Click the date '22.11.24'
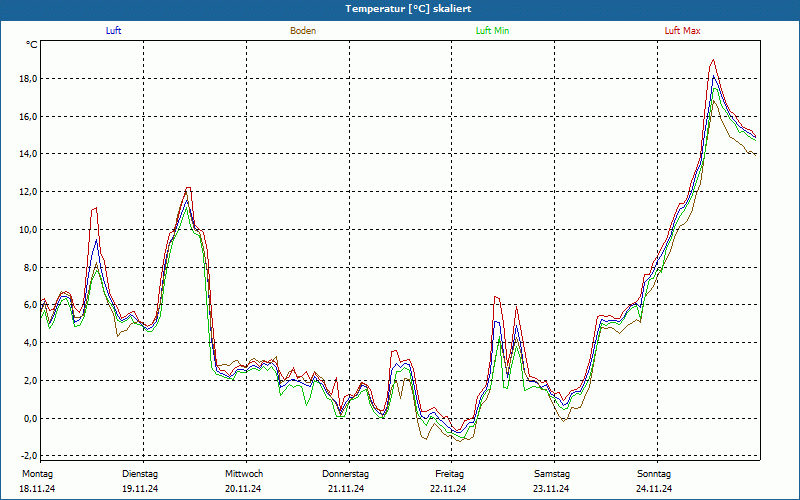 [x=448, y=489]
